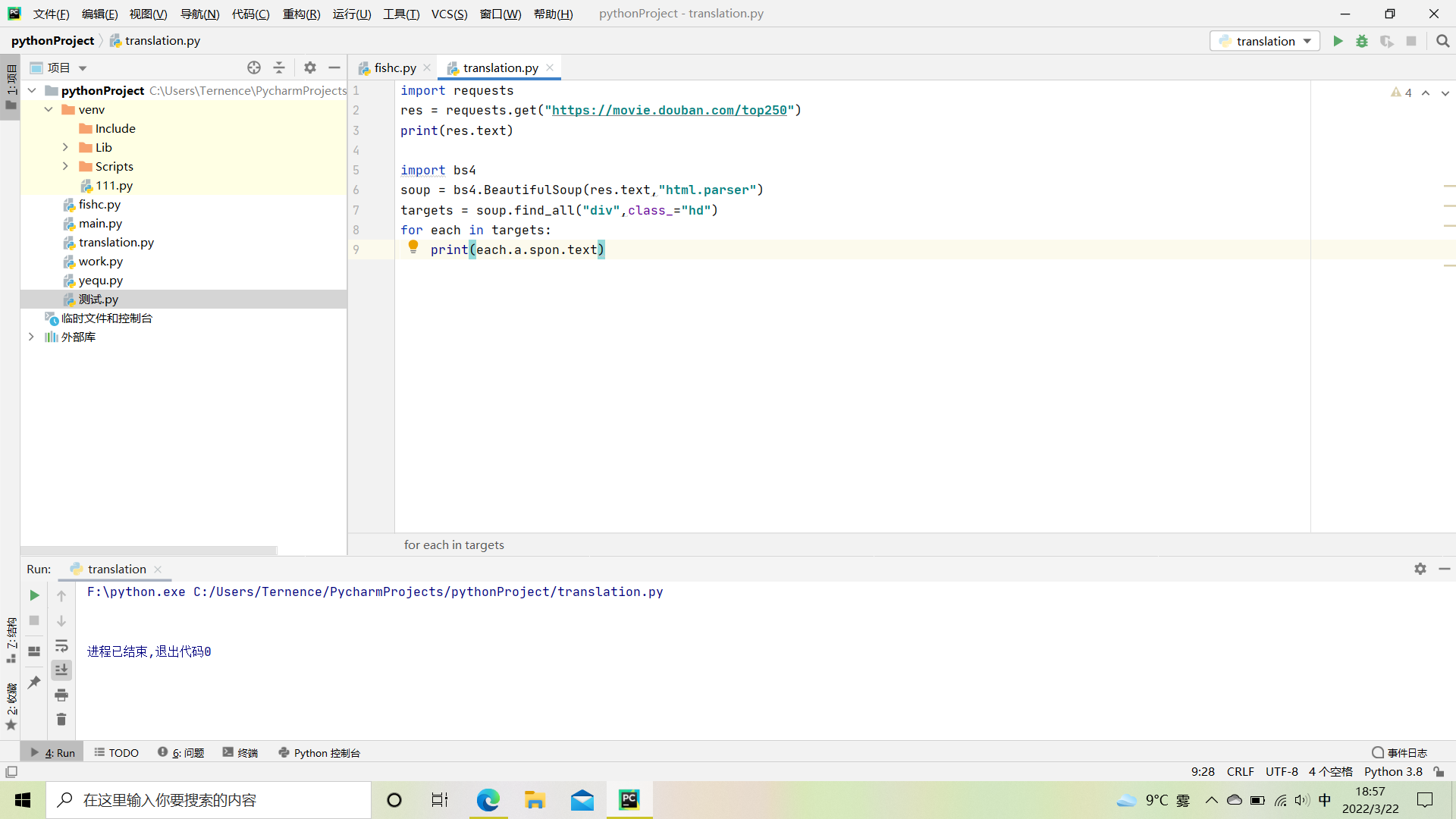Toggle read-only lock icon in status bar
This screenshot has height=819, width=1456.
[1439, 771]
